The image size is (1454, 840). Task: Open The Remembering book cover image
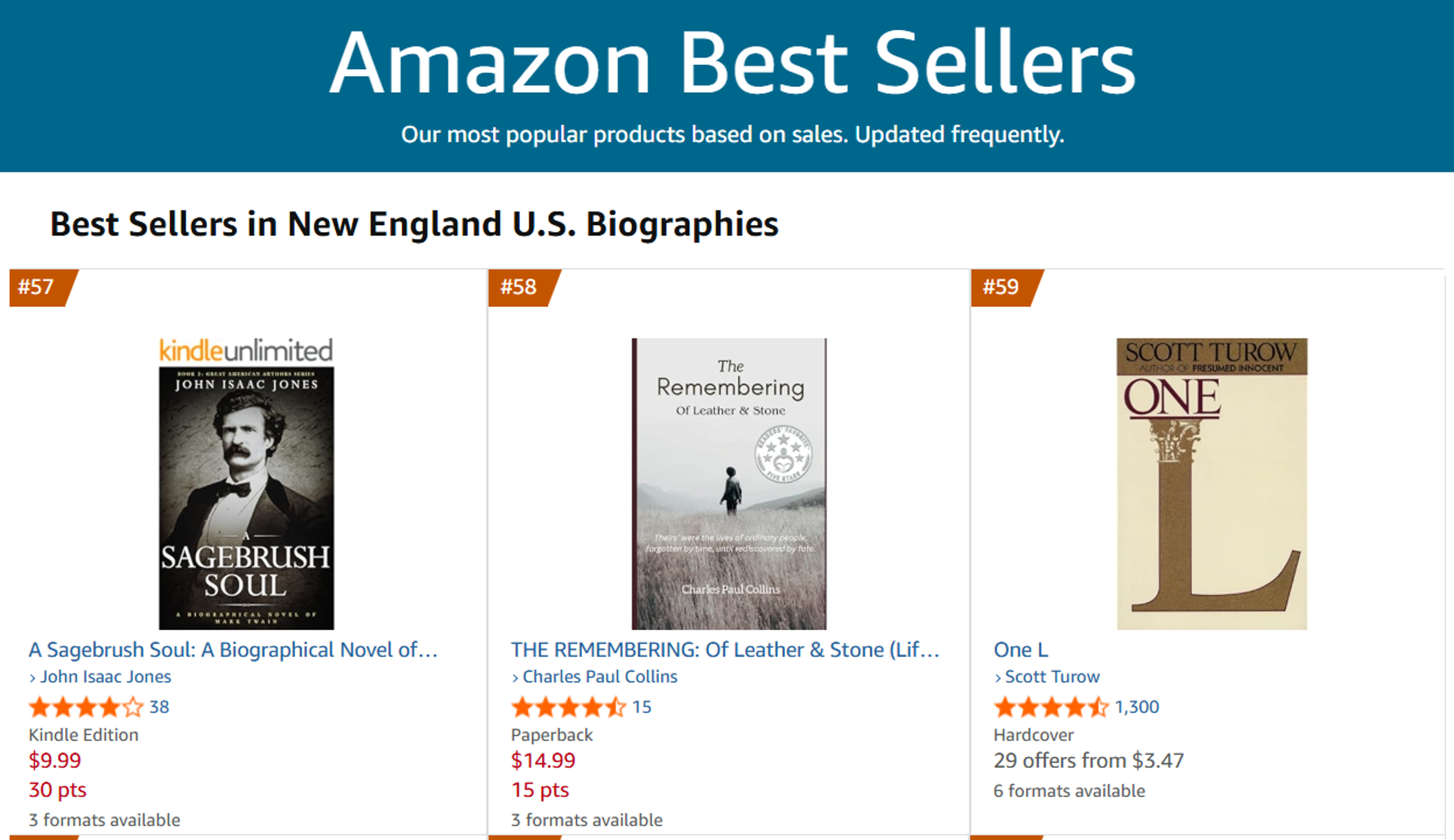(729, 484)
